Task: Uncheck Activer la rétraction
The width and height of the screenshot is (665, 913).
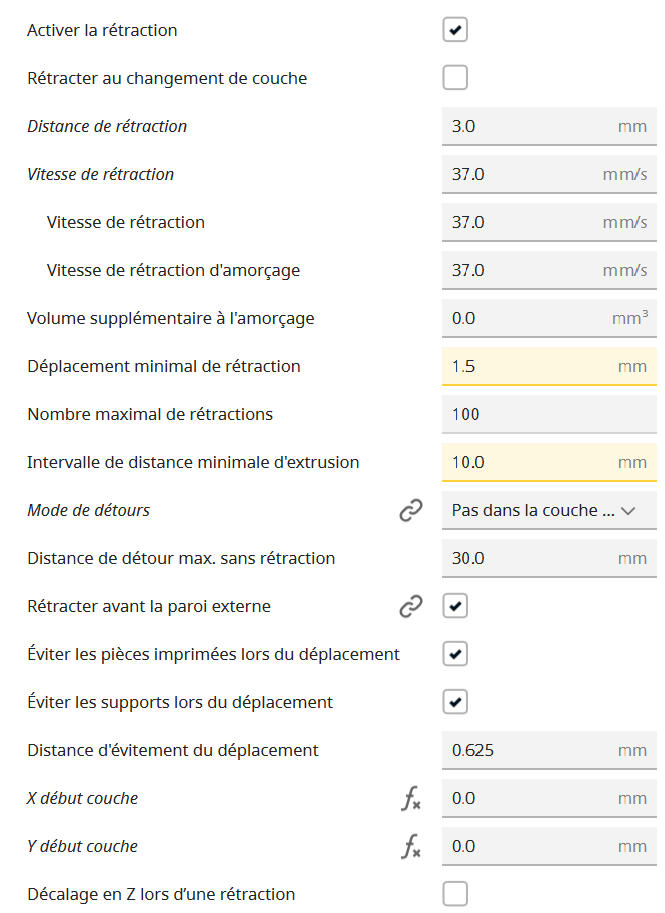Action: point(455,30)
